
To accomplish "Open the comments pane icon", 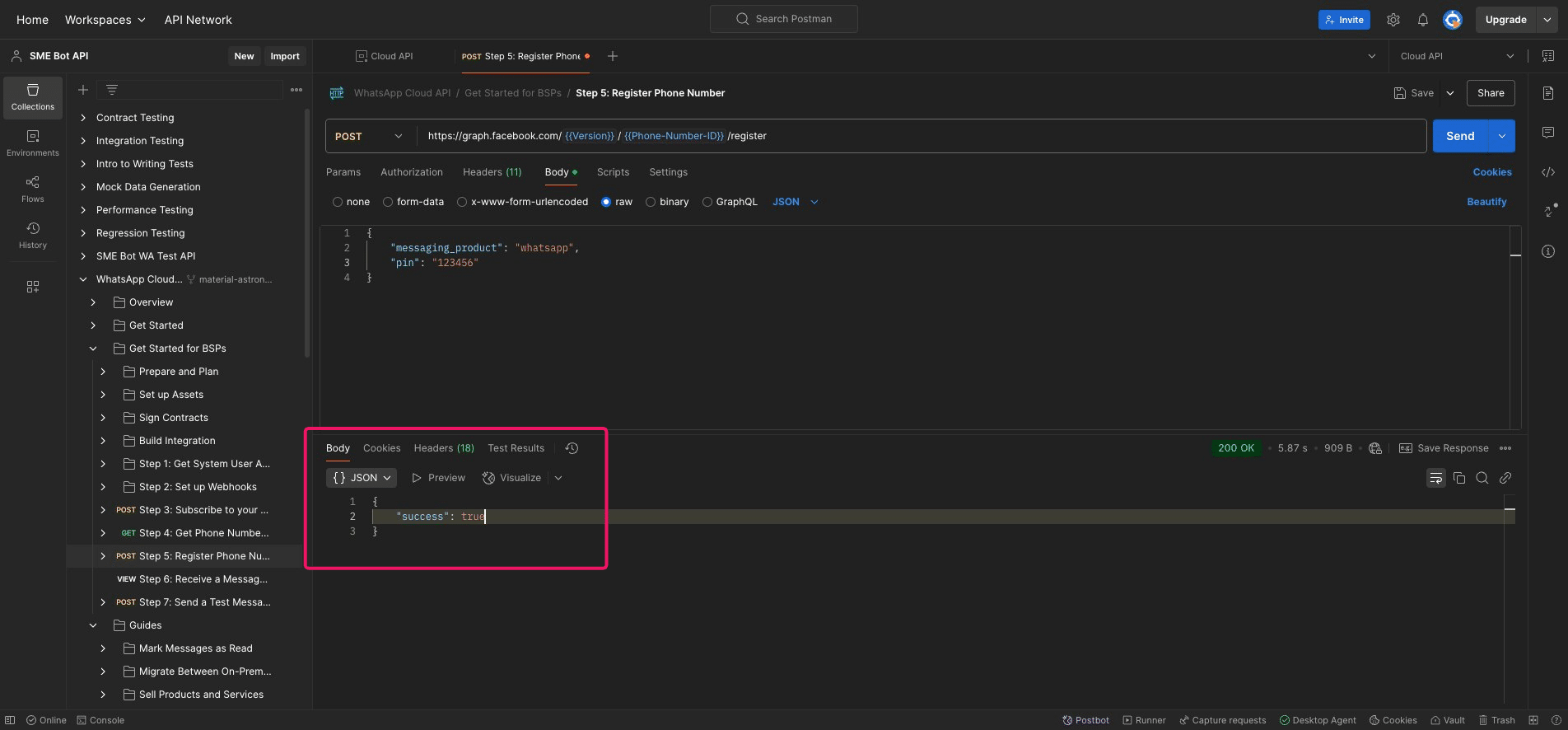I will pos(1548,133).
